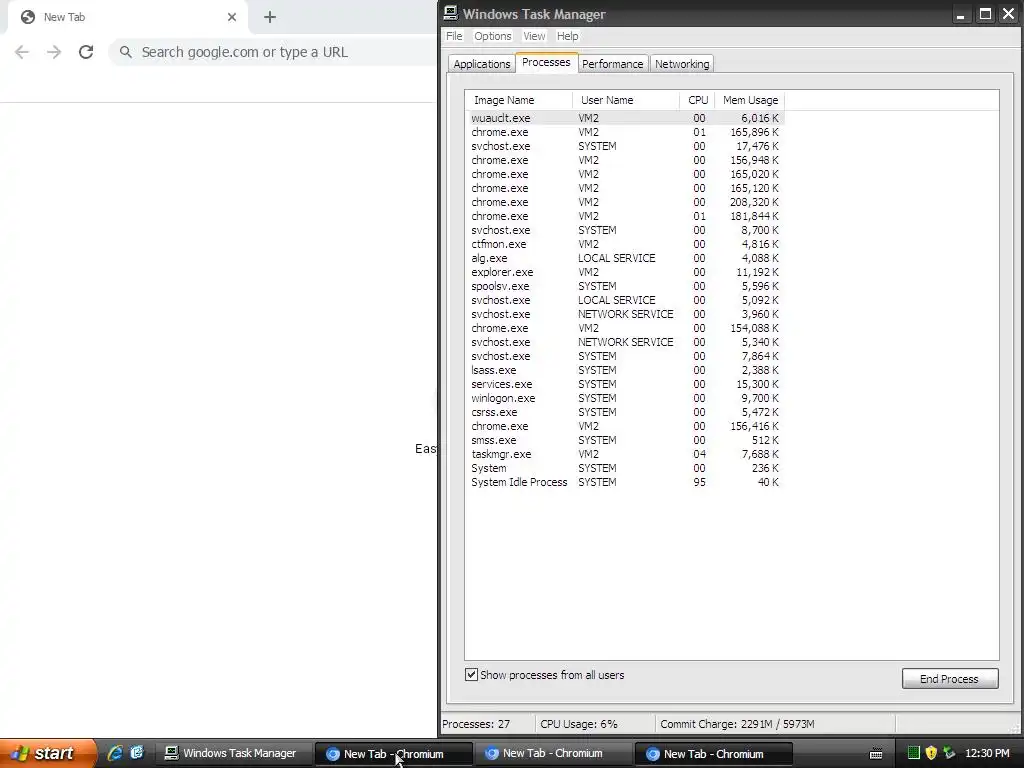Click the Windows Task Manager title bar icon

pyautogui.click(x=451, y=14)
